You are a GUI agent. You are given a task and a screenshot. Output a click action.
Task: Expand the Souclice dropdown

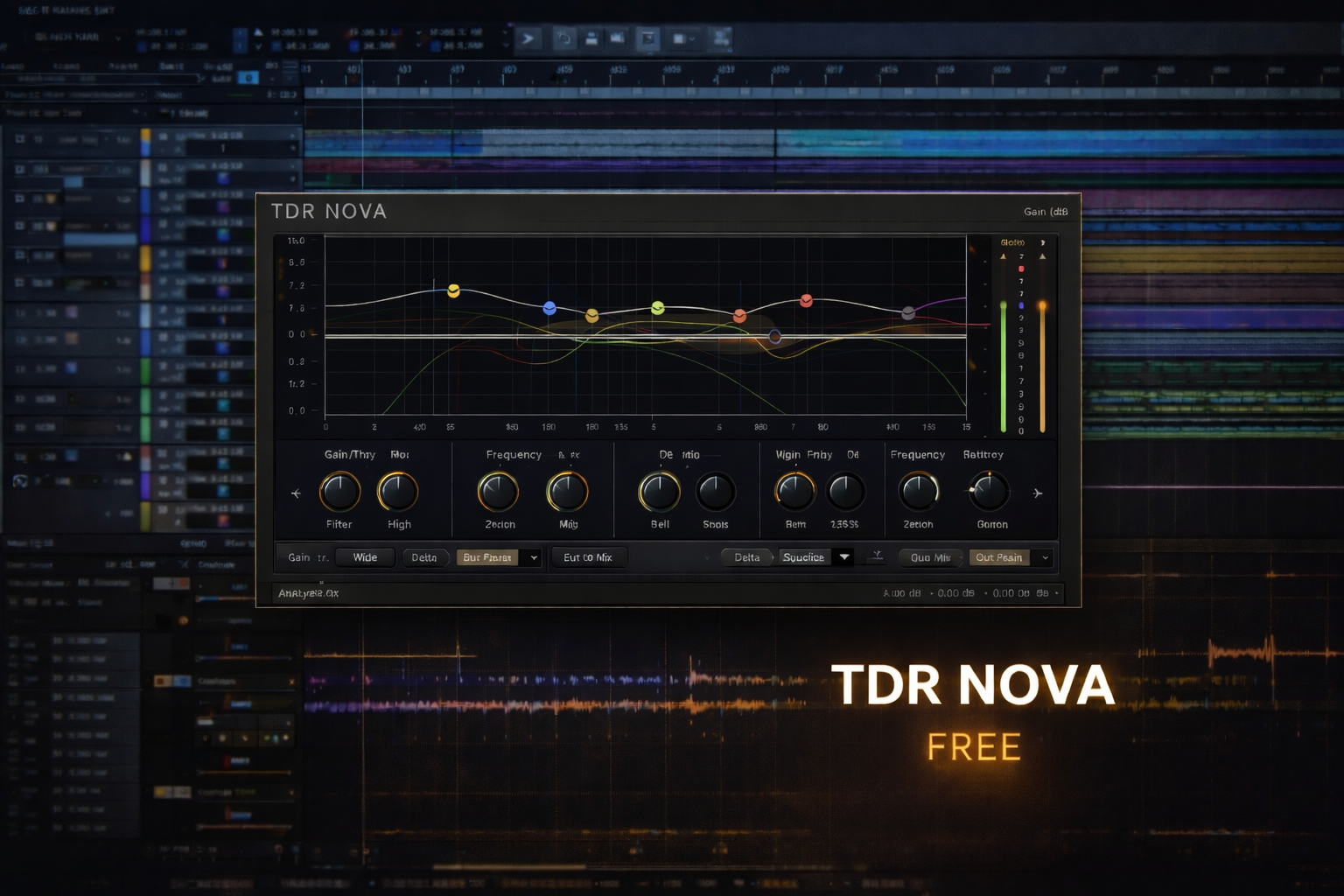click(x=844, y=557)
